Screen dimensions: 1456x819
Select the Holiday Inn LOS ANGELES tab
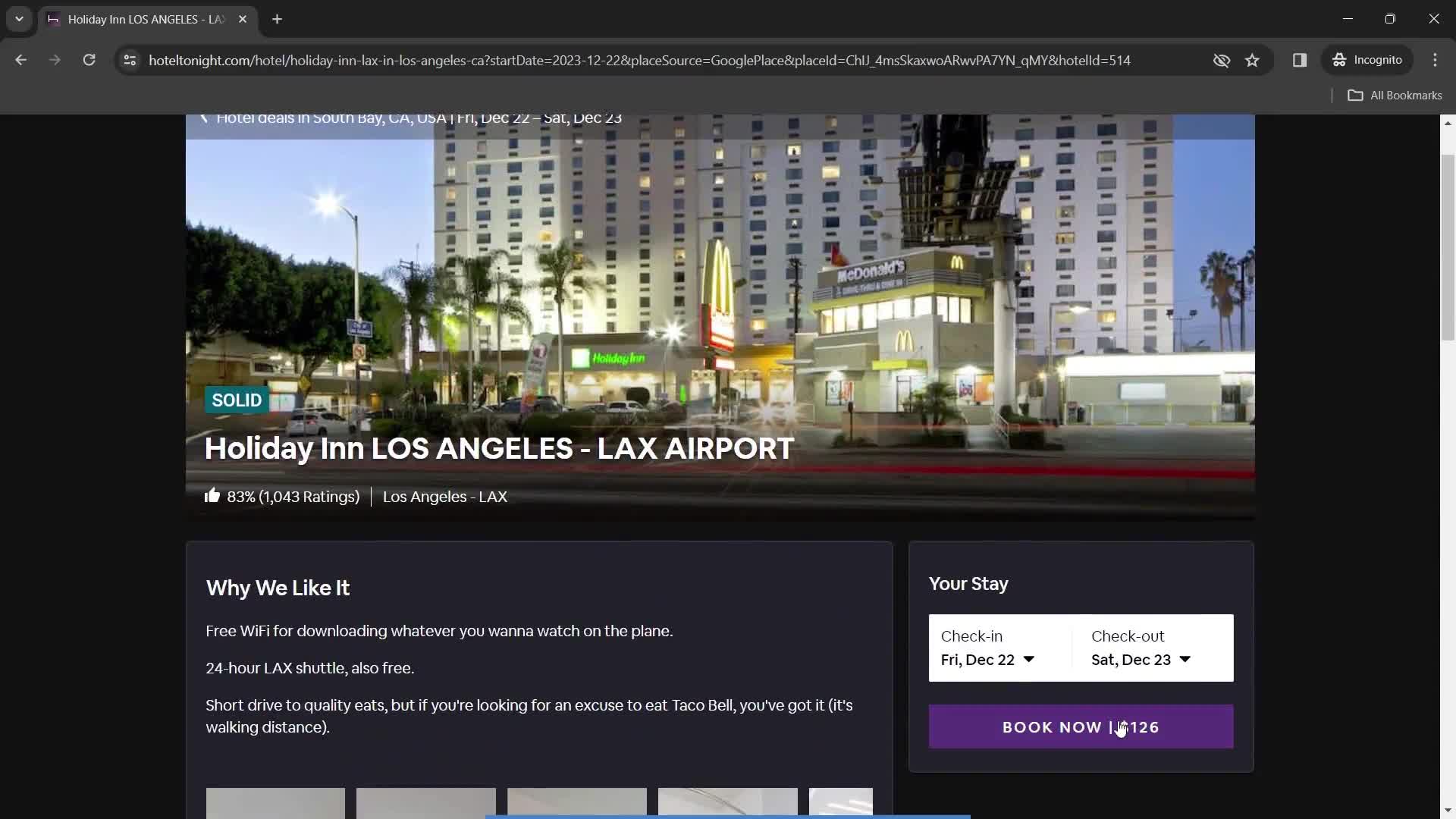(x=146, y=20)
